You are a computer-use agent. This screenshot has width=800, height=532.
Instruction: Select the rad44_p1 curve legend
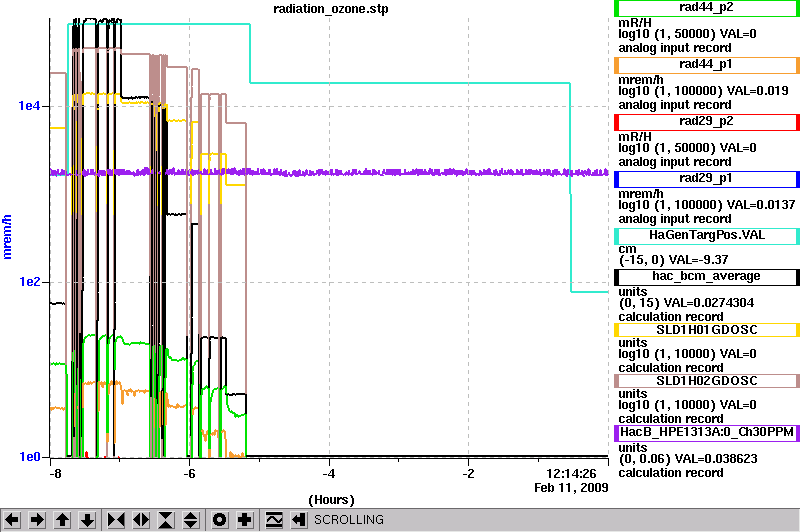pyautogui.click(x=706, y=65)
